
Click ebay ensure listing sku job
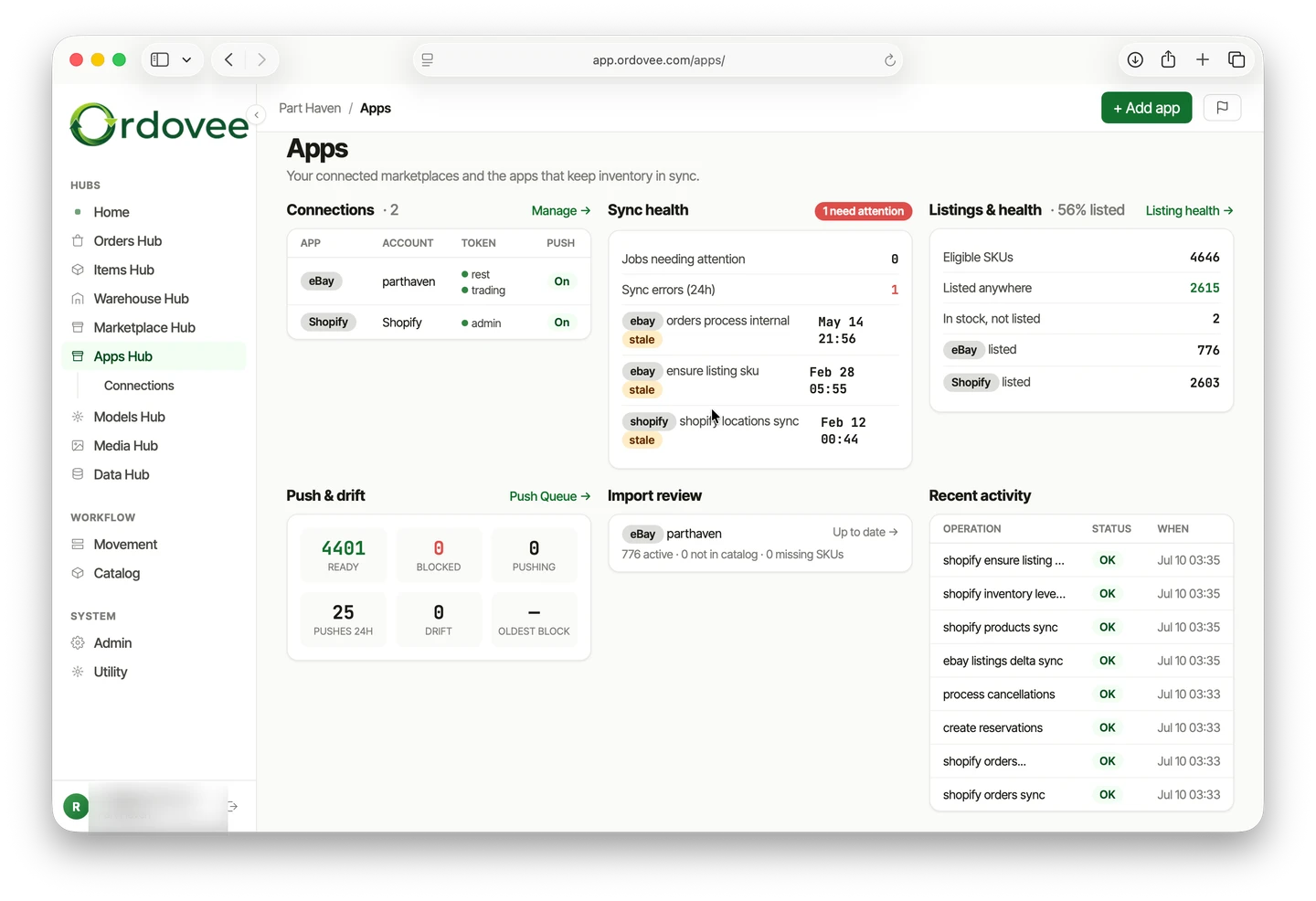pos(760,380)
